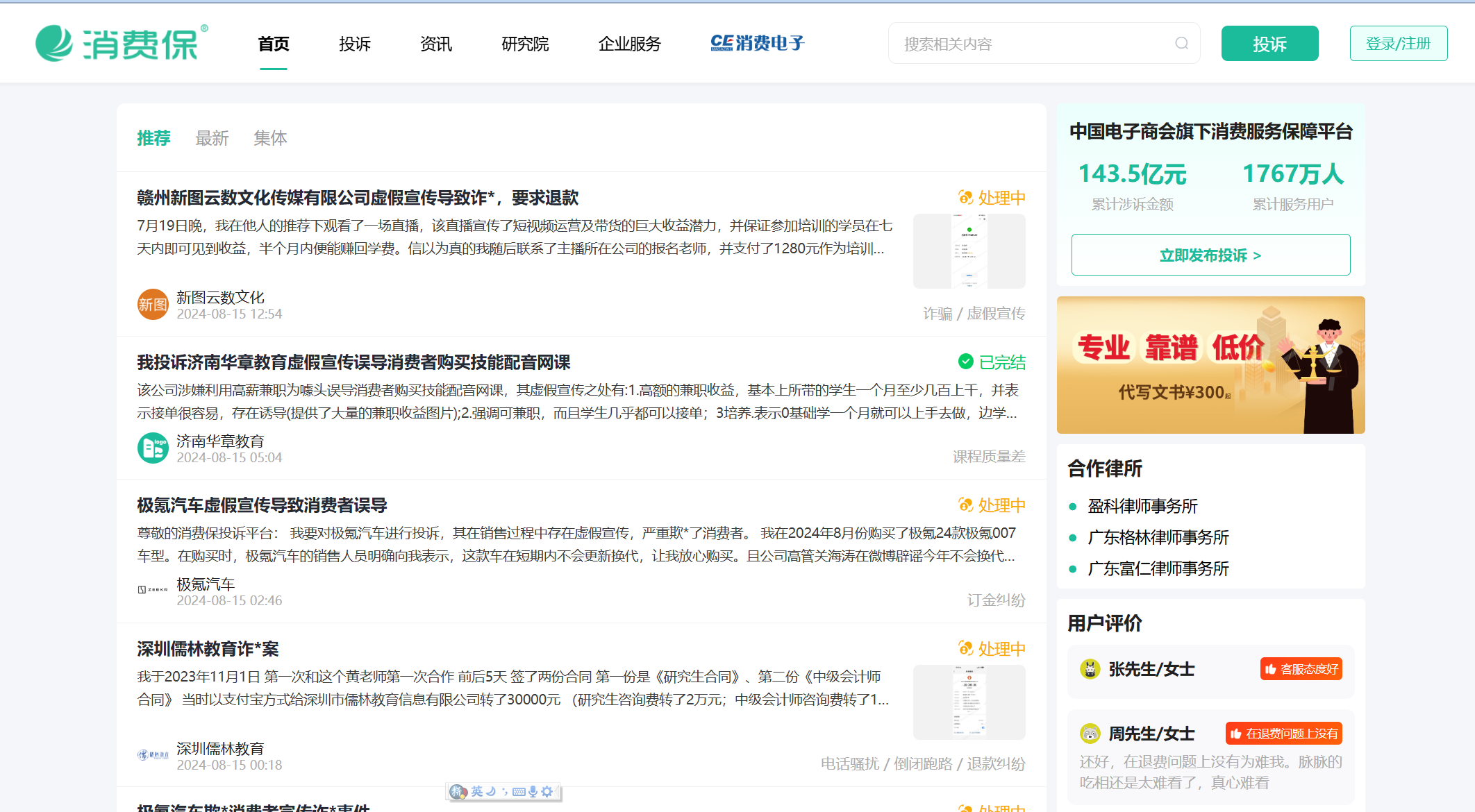Click the IME microphone voice input icon
Viewport: 1475px width, 812px height.
[x=533, y=791]
